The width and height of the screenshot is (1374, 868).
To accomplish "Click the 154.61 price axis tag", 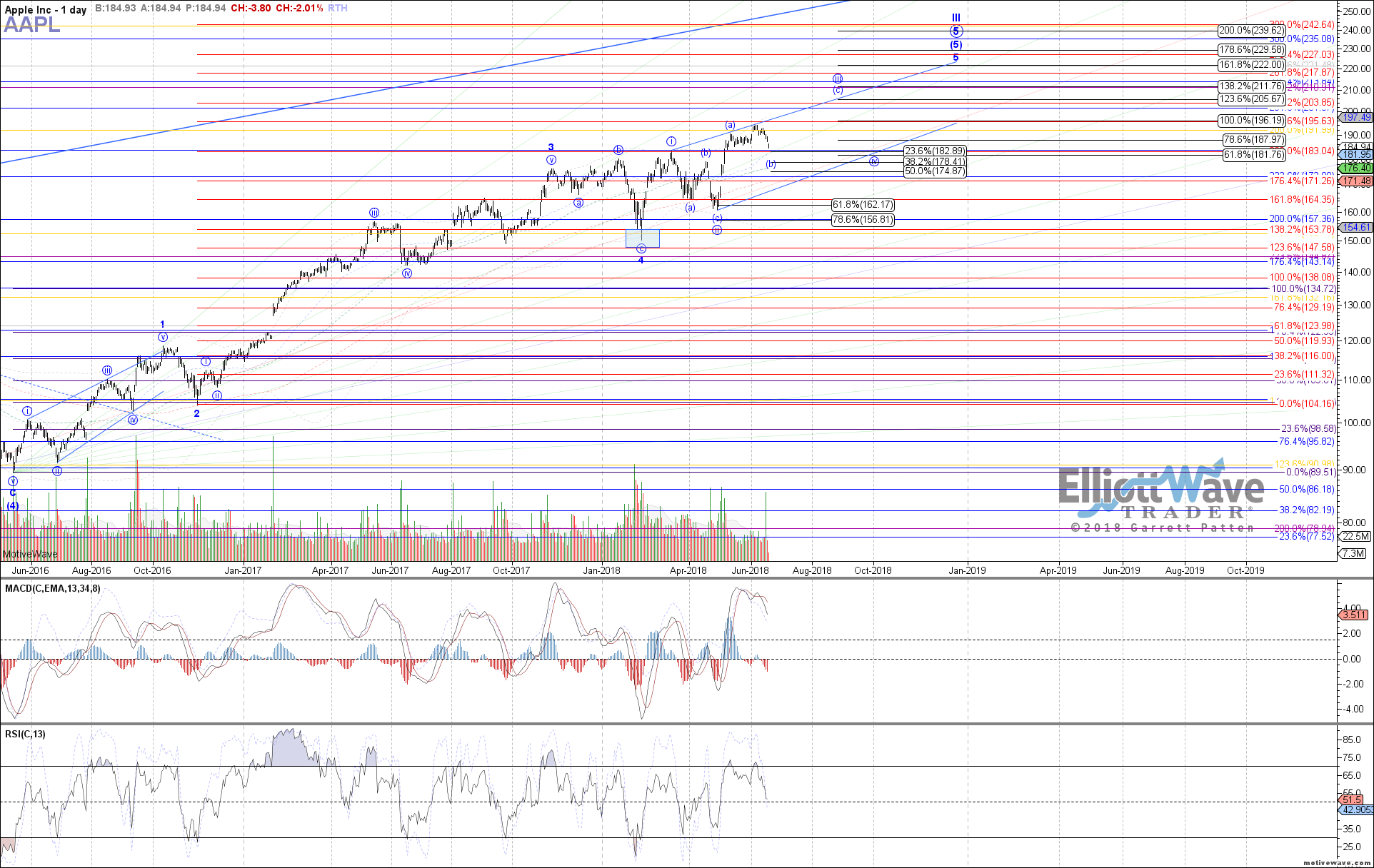I will (1356, 227).
